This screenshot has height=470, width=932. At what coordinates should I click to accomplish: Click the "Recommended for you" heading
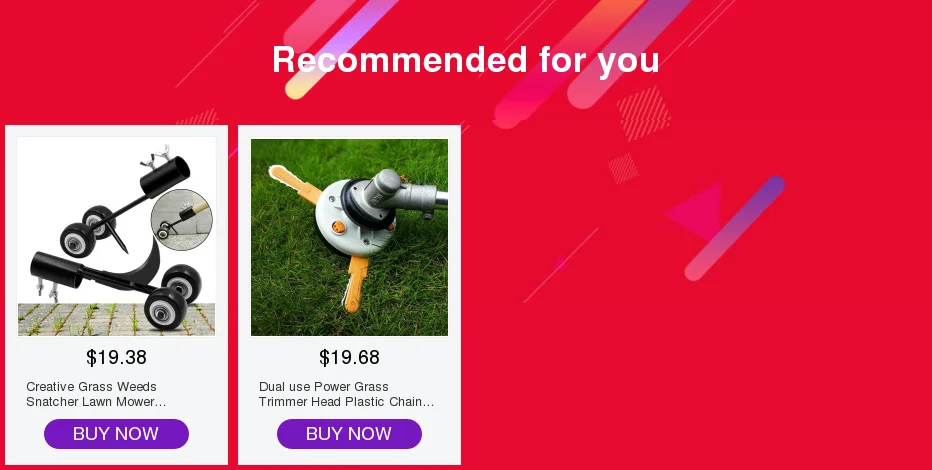click(x=465, y=60)
